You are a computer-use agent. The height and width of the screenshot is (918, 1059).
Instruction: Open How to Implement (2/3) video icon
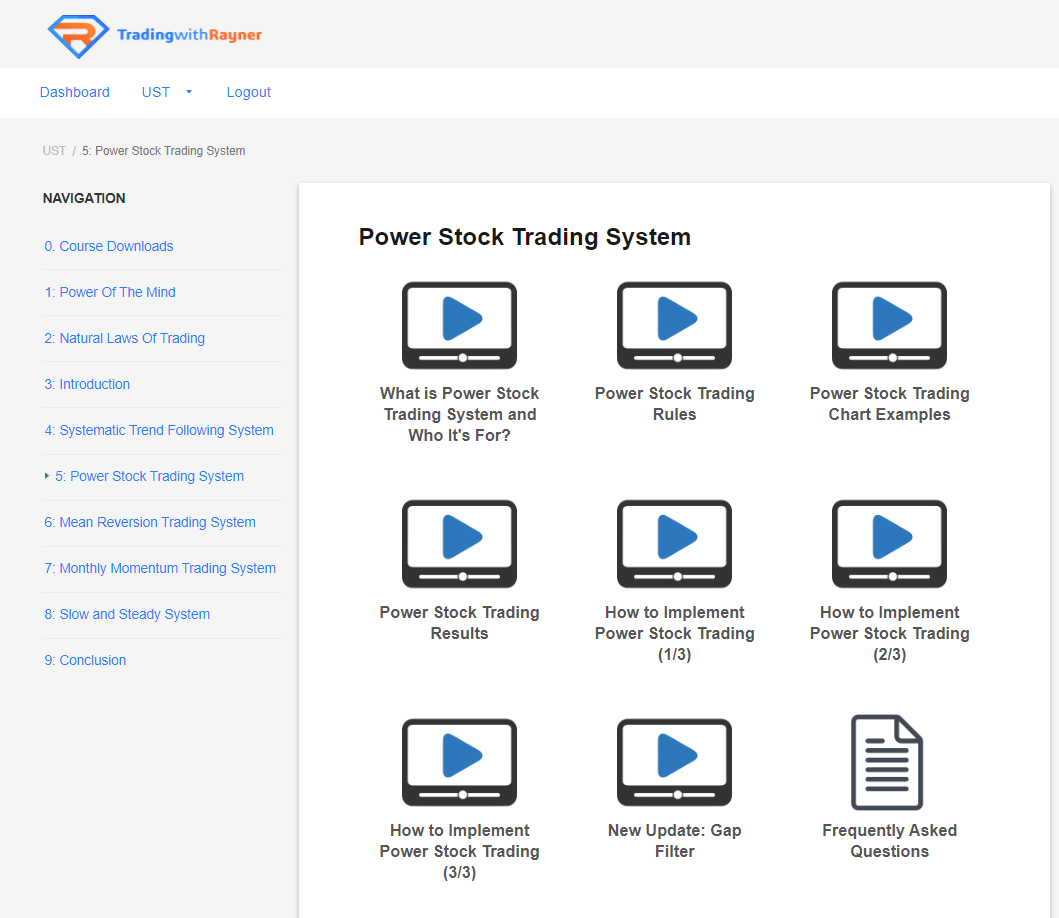click(x=889, y=544)
